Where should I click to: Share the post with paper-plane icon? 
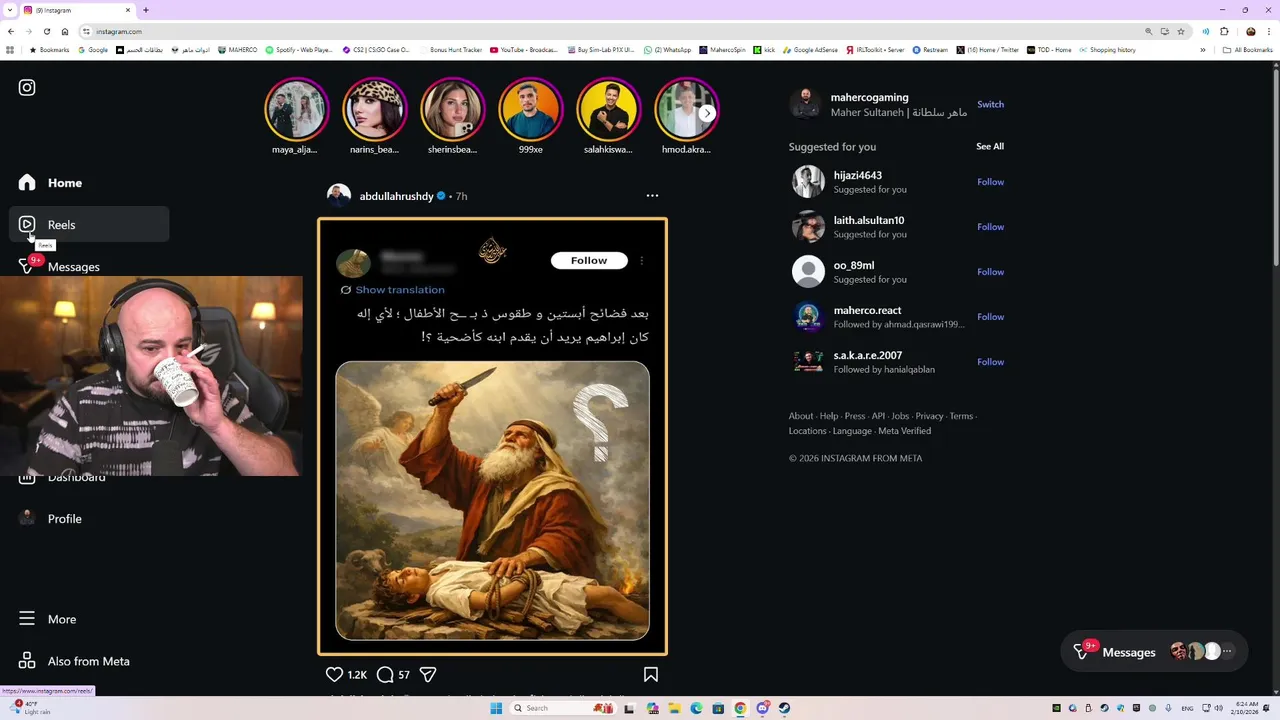428,675
